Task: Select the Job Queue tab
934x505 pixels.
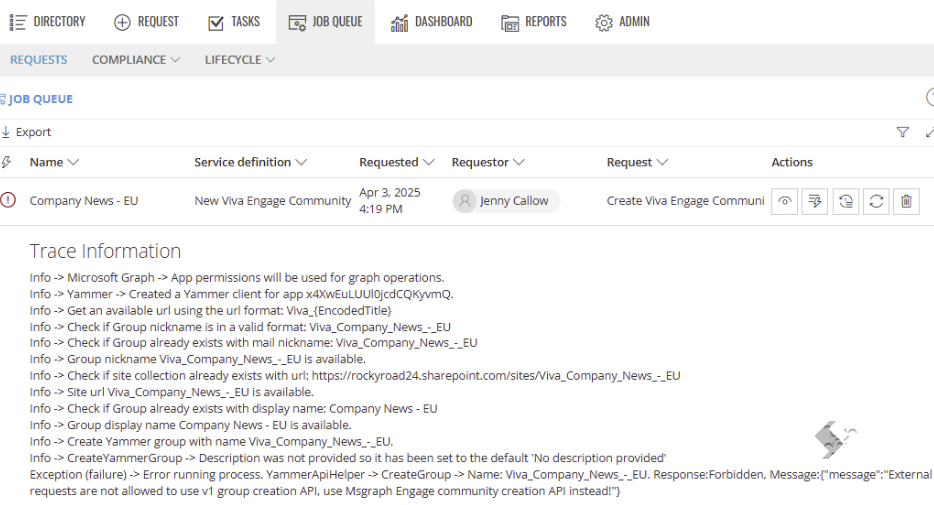Action: [x=325, y=22]
